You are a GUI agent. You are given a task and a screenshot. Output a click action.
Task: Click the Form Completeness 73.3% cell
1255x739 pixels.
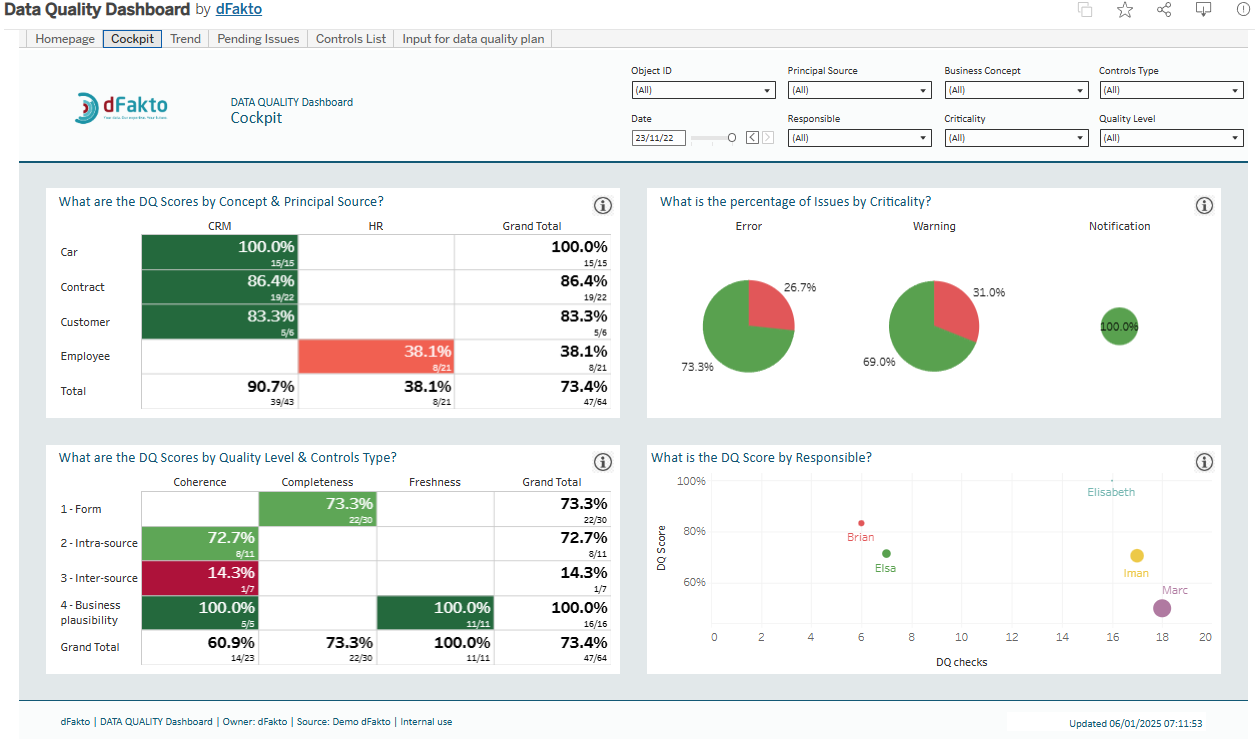click(317, 509)
